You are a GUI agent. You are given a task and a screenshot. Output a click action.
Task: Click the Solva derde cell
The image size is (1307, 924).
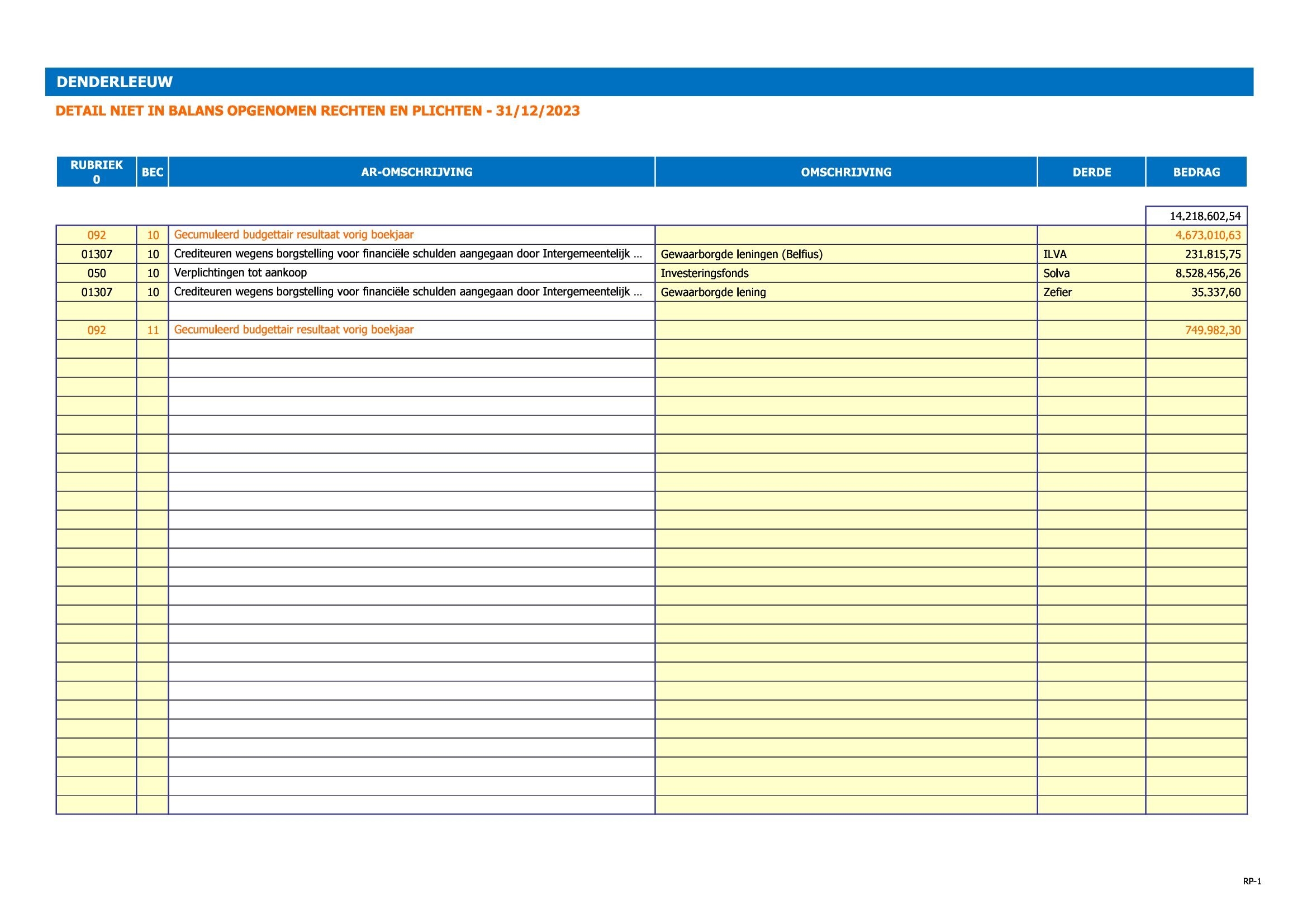[1091, 273]
